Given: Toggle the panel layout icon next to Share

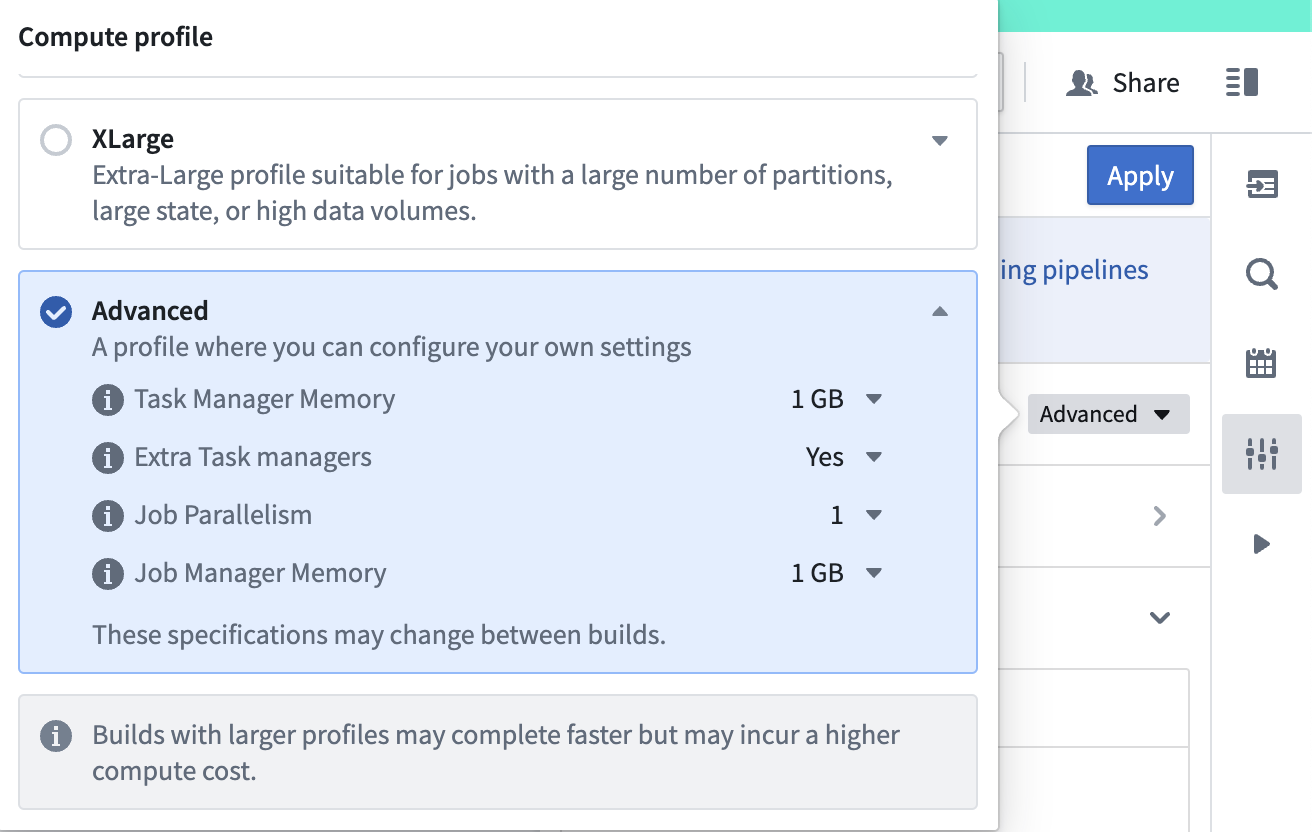Looking at the screenshot, I should coord(1241,82).
